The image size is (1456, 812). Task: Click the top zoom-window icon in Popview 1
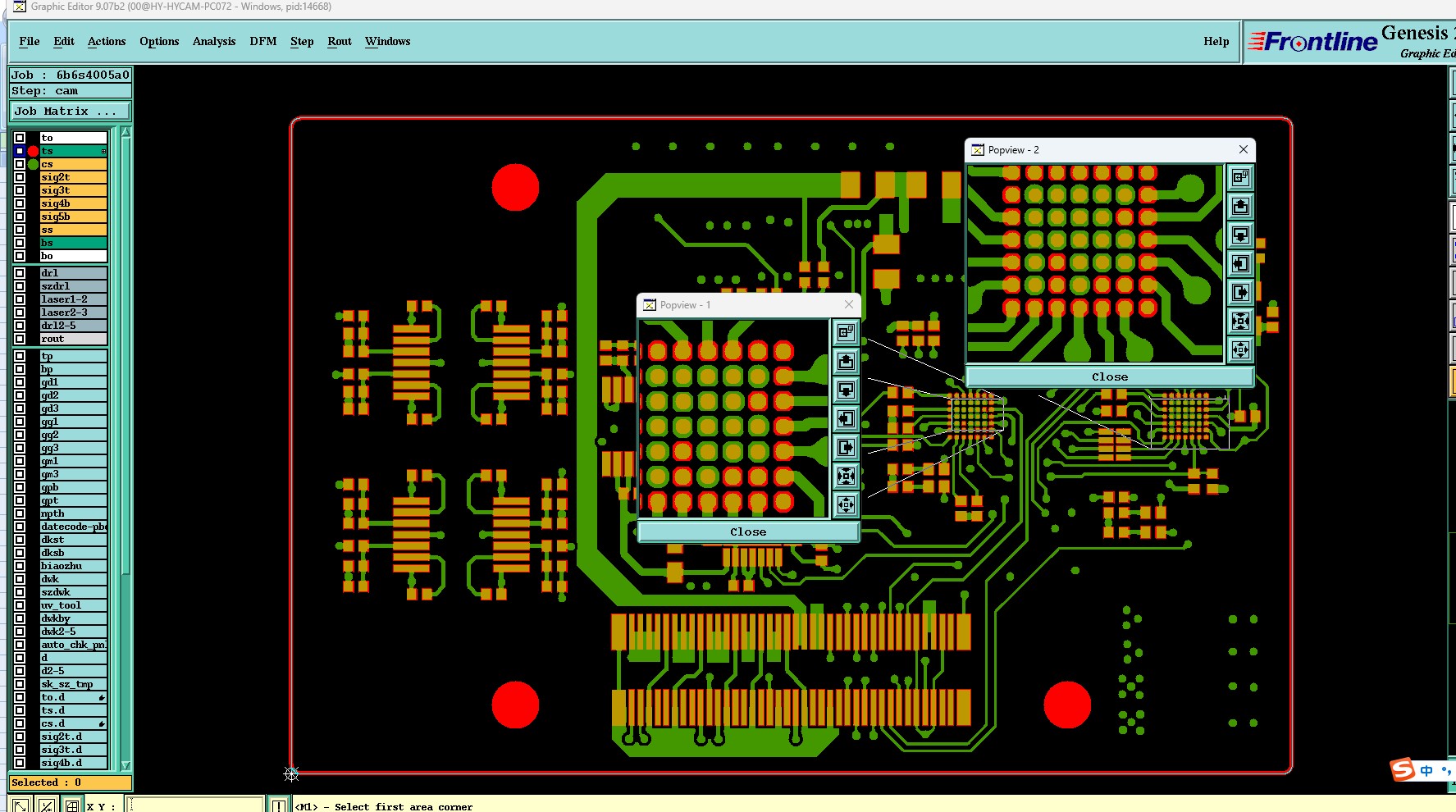click(x=846, y=332)
